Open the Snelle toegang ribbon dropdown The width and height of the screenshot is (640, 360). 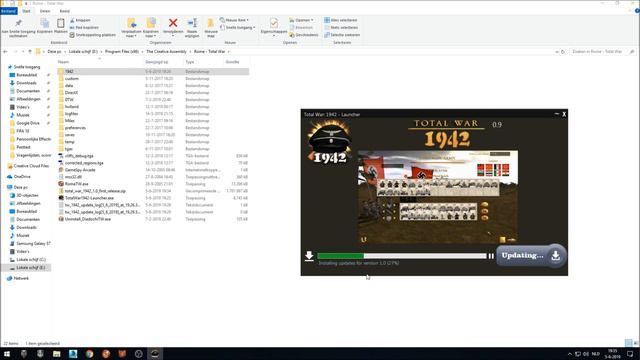point(238,27)
